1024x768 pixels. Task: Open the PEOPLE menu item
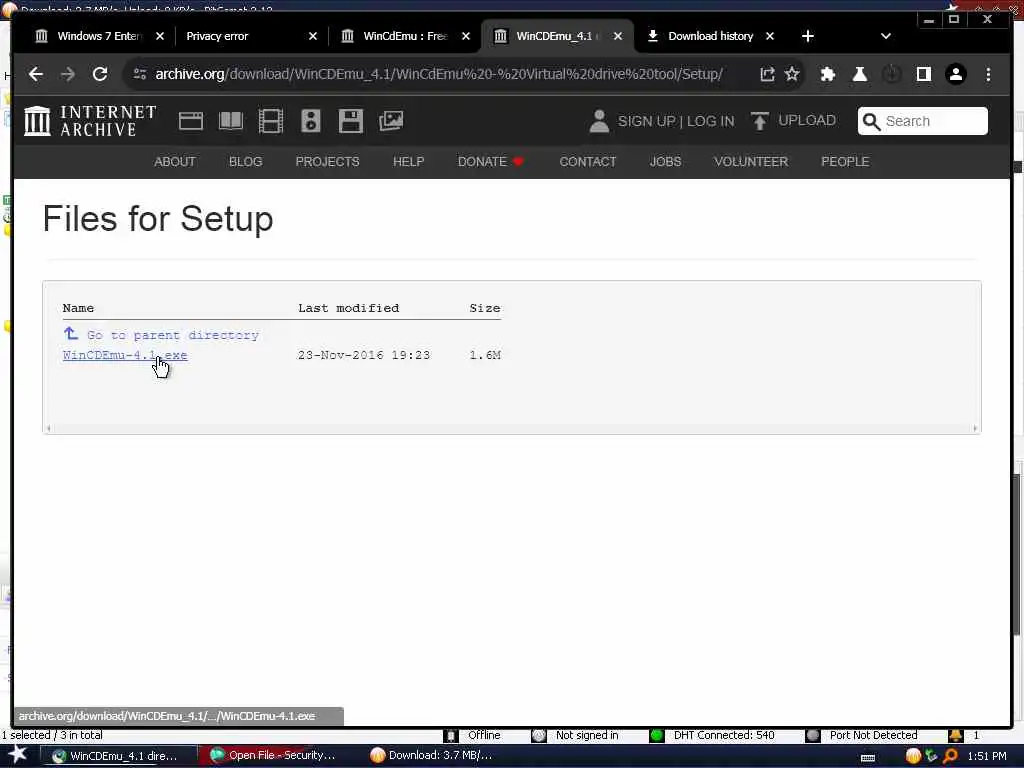tap(845, 161)
